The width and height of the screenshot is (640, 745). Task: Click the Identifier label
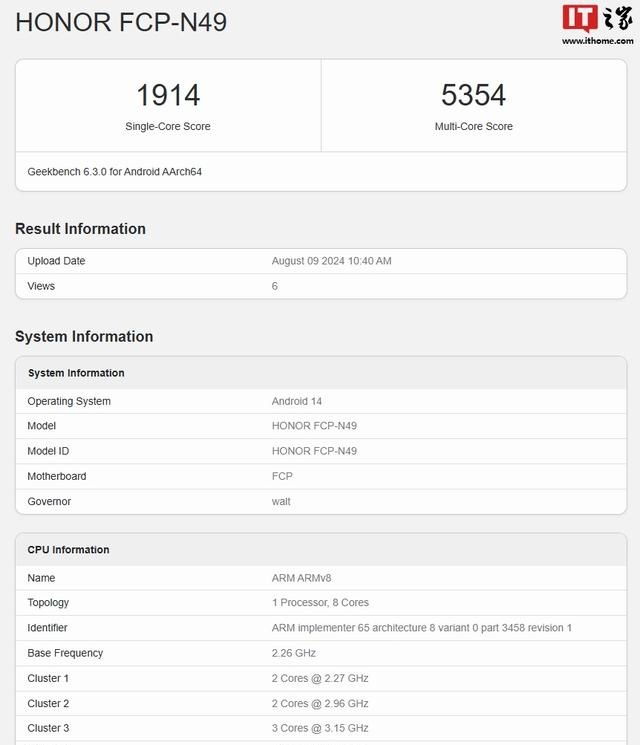47,628
